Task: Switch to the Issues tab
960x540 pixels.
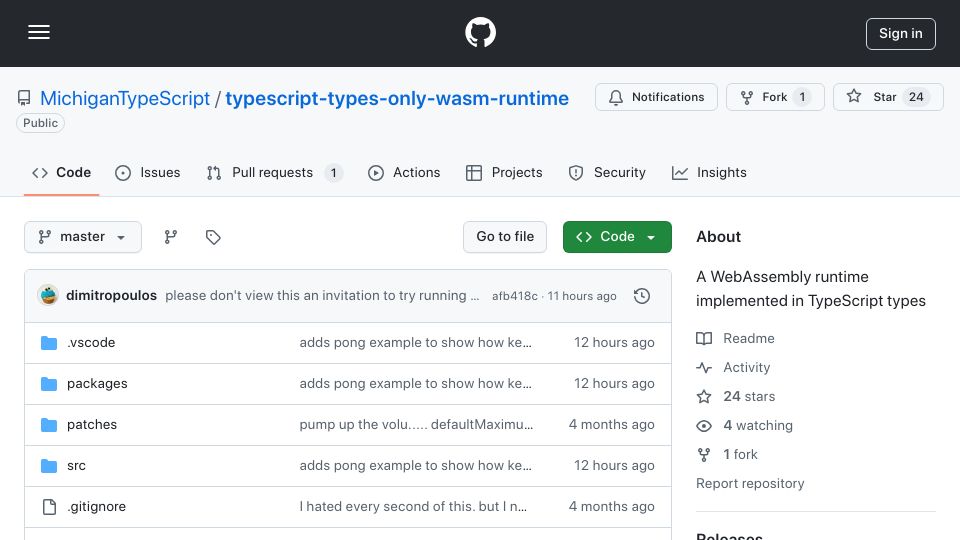Action: pyautogui.click(x=148, y=173)
